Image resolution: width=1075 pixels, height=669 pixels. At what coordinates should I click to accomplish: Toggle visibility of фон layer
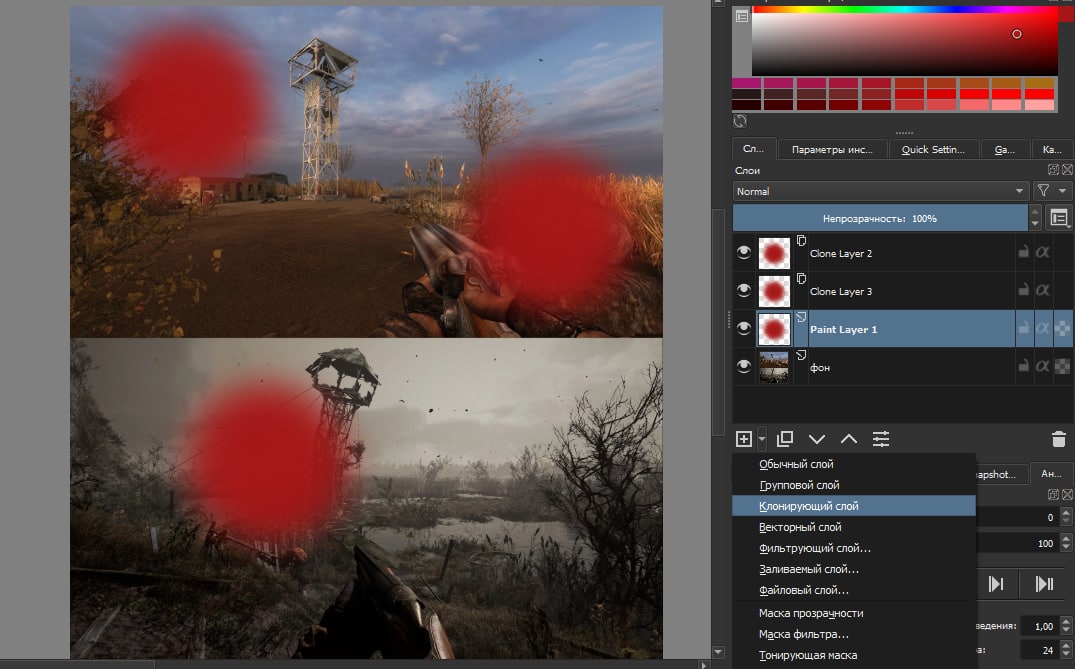[x=743, y=367]
